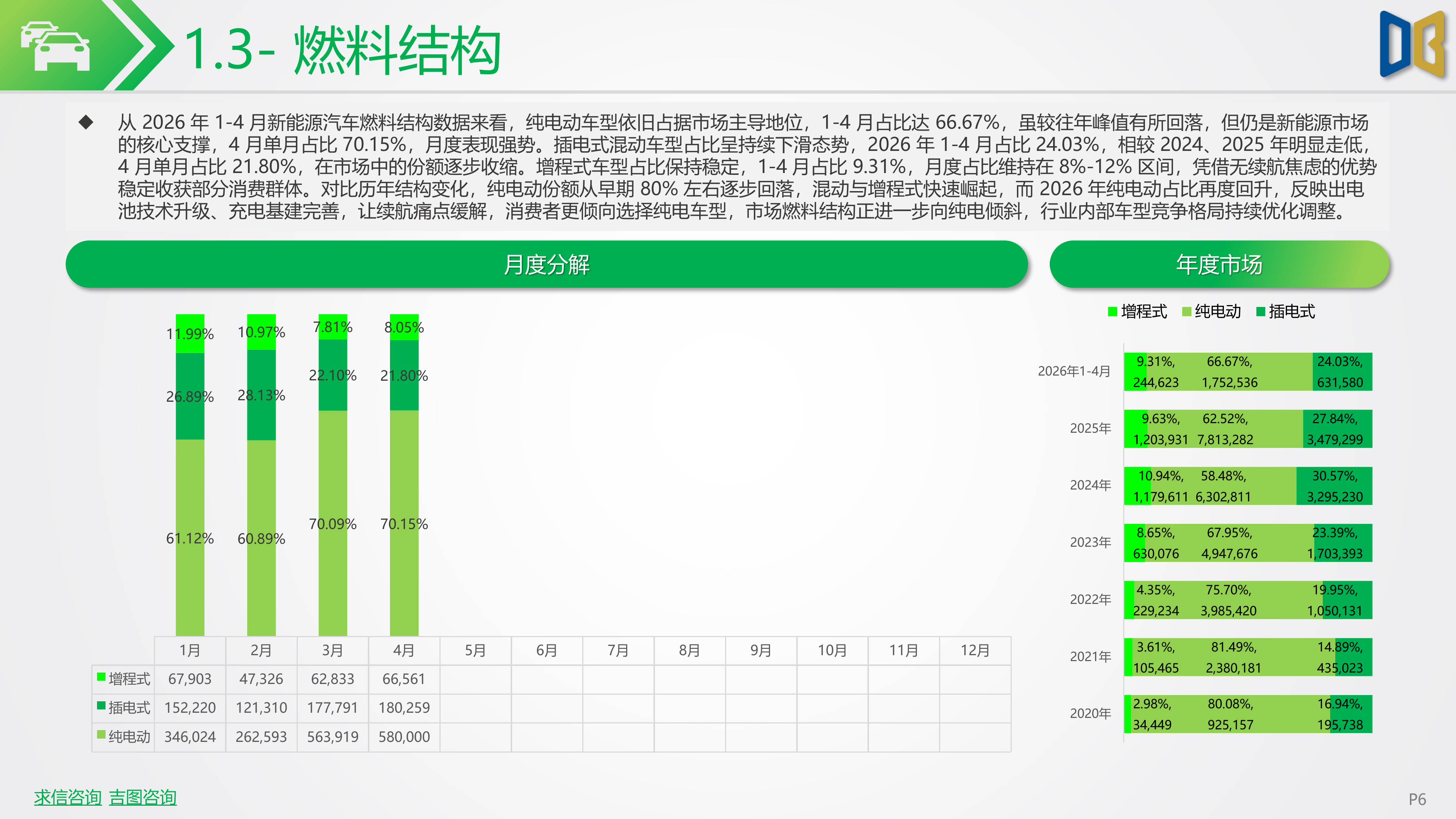Click the table cell 62,833
Screen dimensions: 1456x819
pyautogui.click(x=333, y=679)
